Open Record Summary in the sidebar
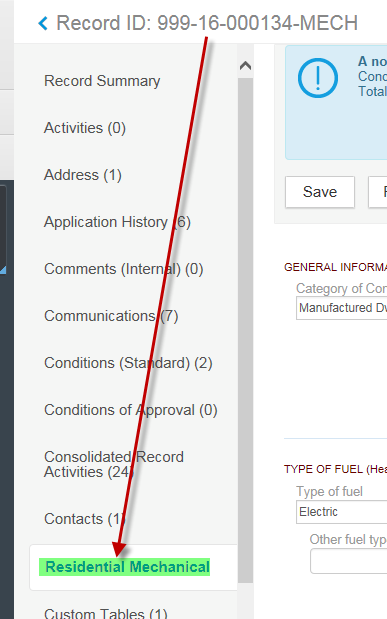This screenshot has height=619, width=387. (102, 81)
